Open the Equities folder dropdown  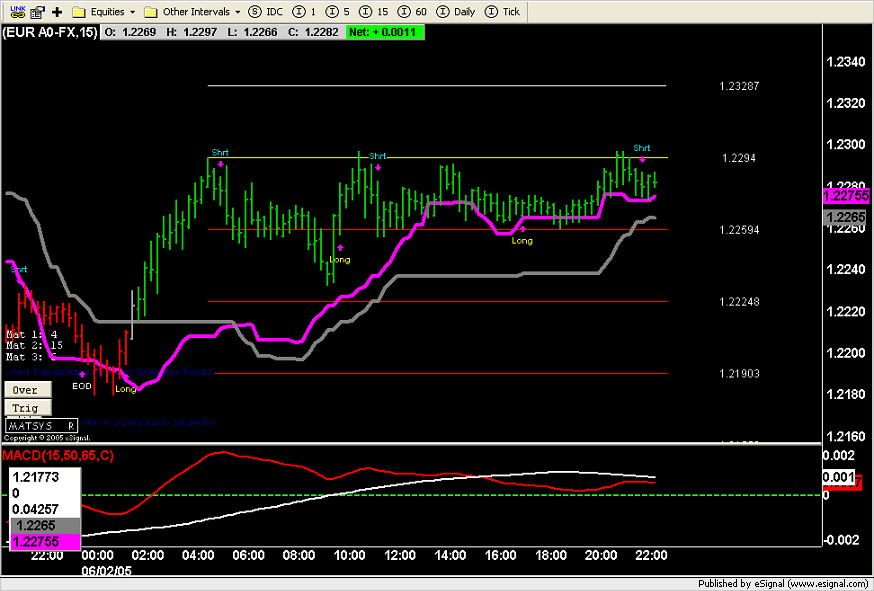104,11
